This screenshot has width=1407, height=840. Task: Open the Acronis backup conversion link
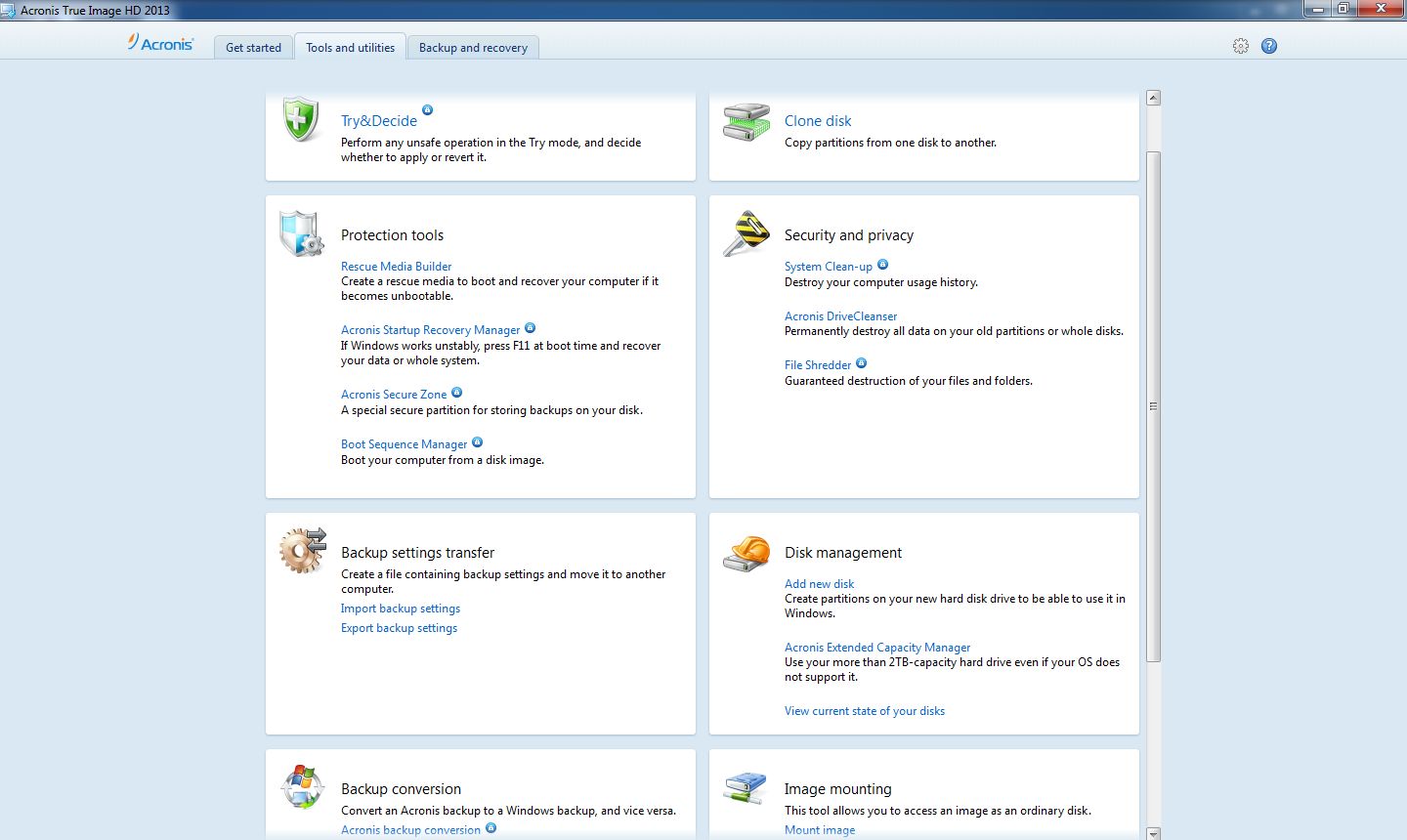410,830
